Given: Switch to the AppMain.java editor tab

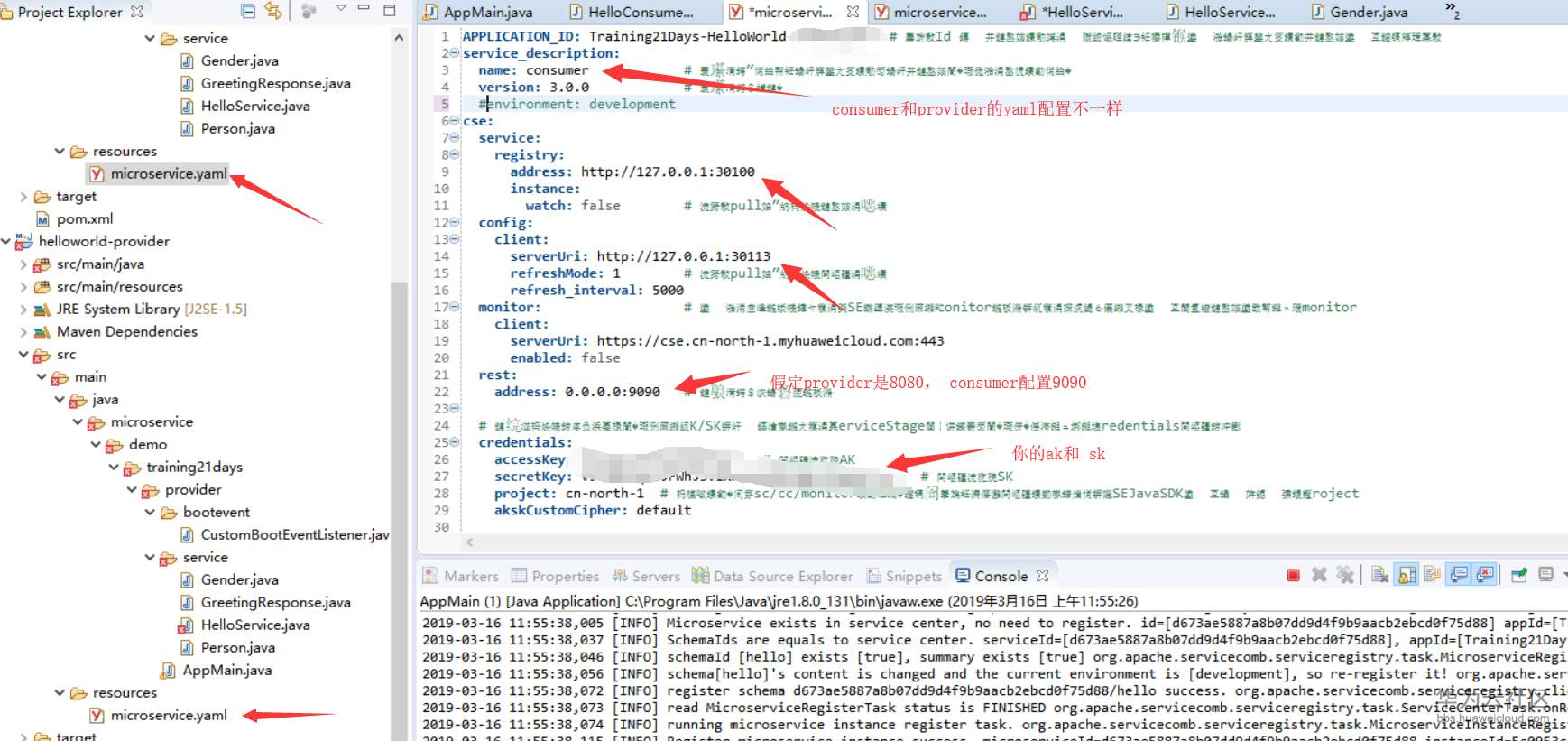Looking at the screenshot, I should 478,12.
